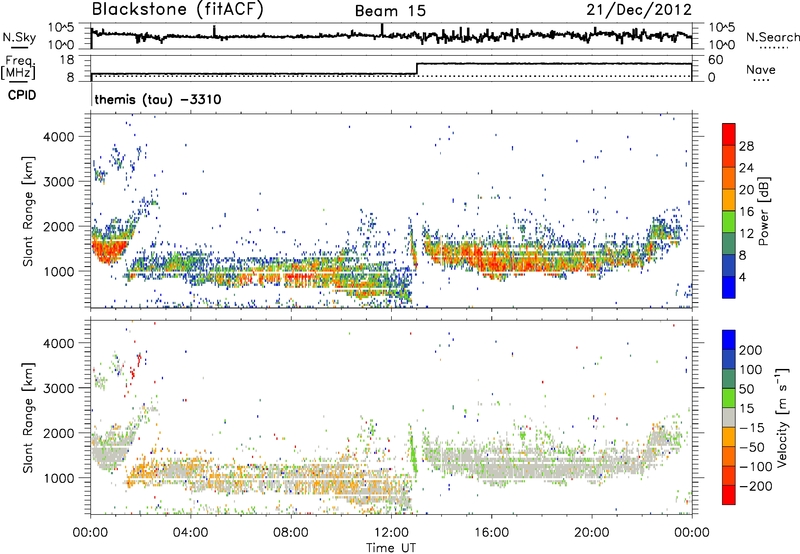Image resolution: width=800 pixels, height=554 pixels.
Task: Select Power colorbar segment between 24 and 28
Action: pyautogui.click(x=729, y=156)
